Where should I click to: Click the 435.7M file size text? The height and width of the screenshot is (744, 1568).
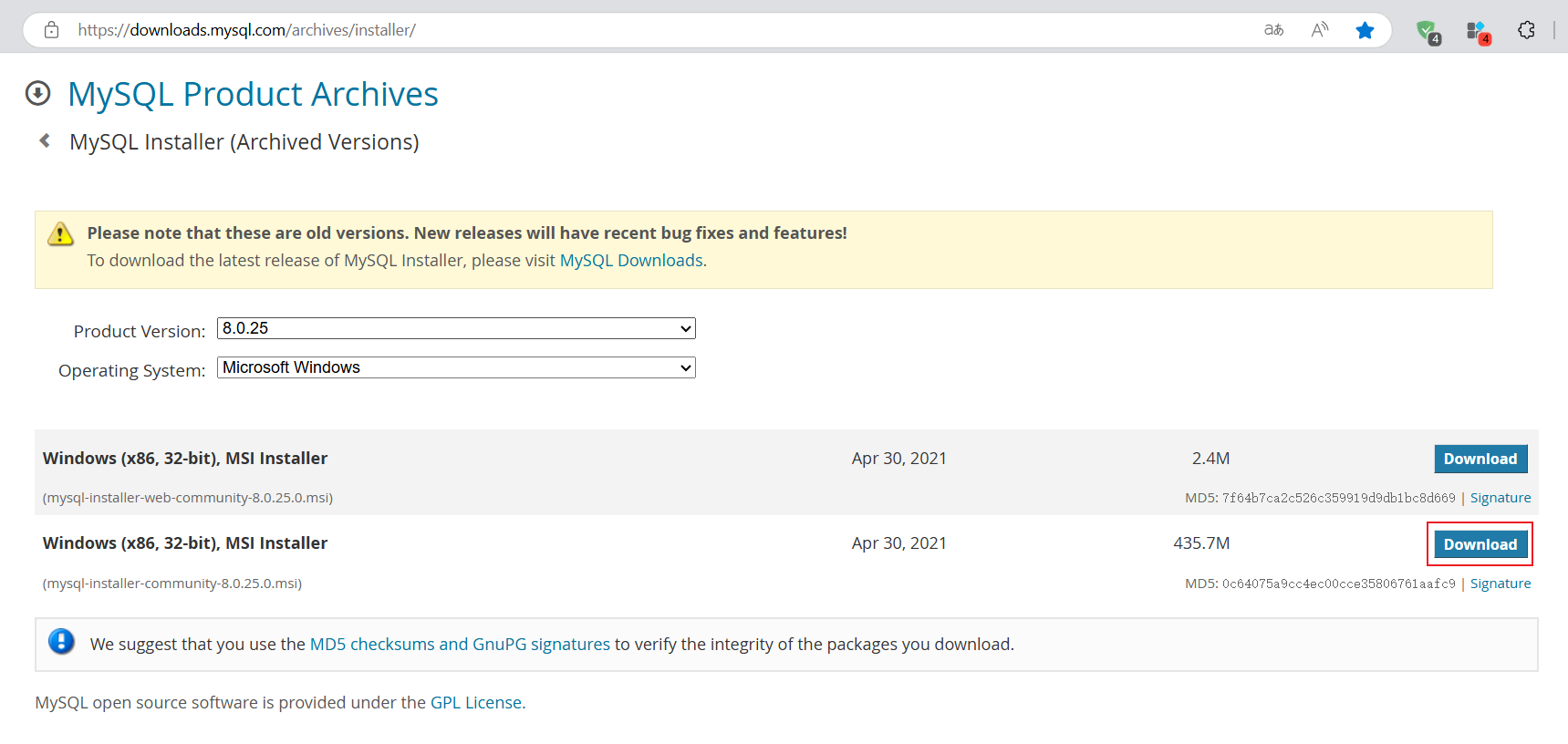[x=1201, y=543]
